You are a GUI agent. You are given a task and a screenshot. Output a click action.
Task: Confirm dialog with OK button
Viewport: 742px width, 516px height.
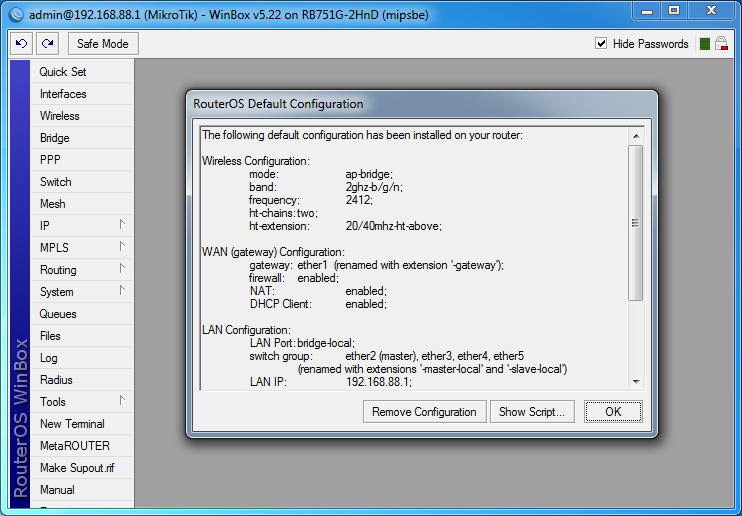point(613,412)
